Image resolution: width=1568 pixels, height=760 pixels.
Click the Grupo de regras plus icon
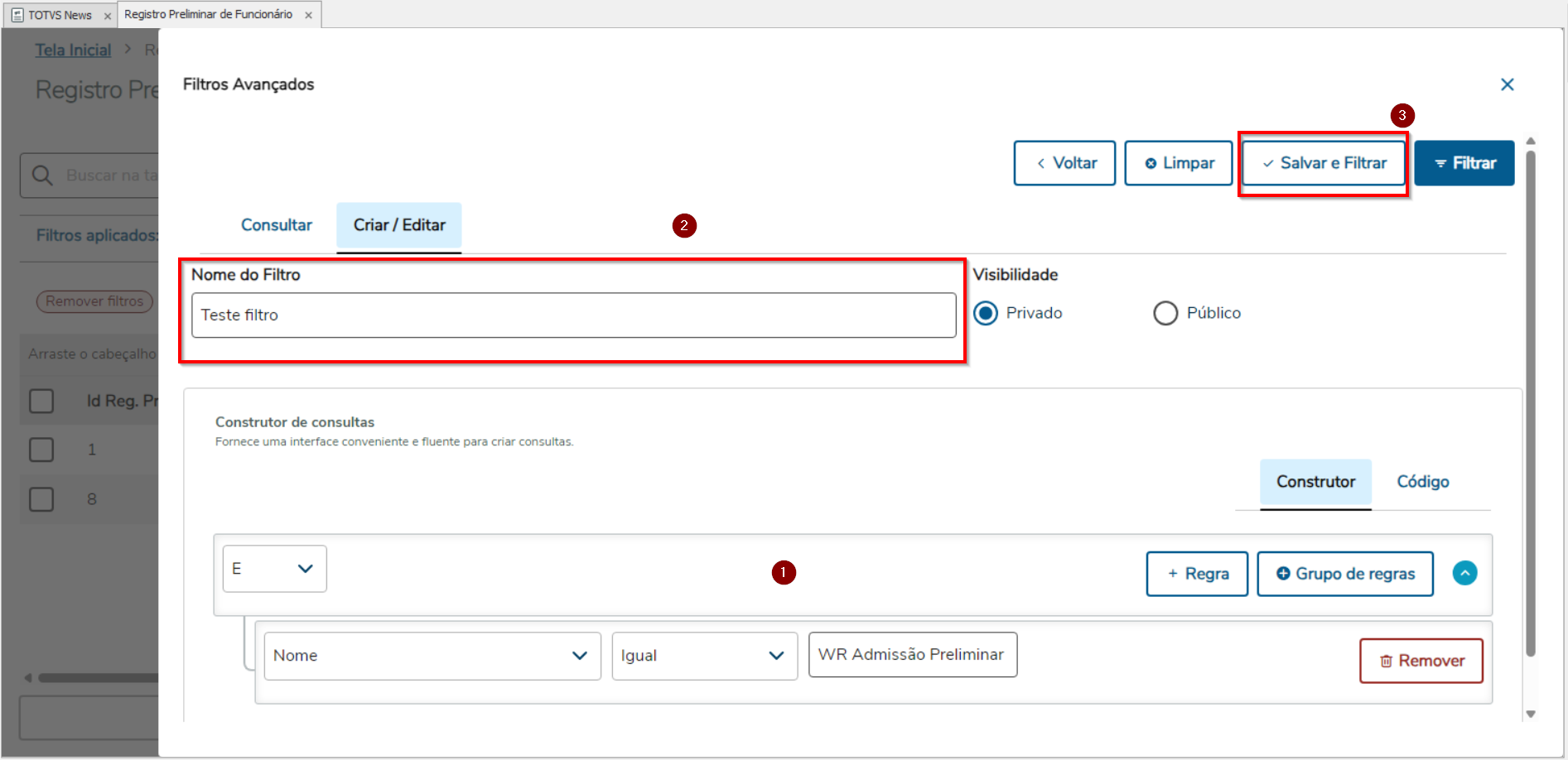click(x=1283, y=574)
